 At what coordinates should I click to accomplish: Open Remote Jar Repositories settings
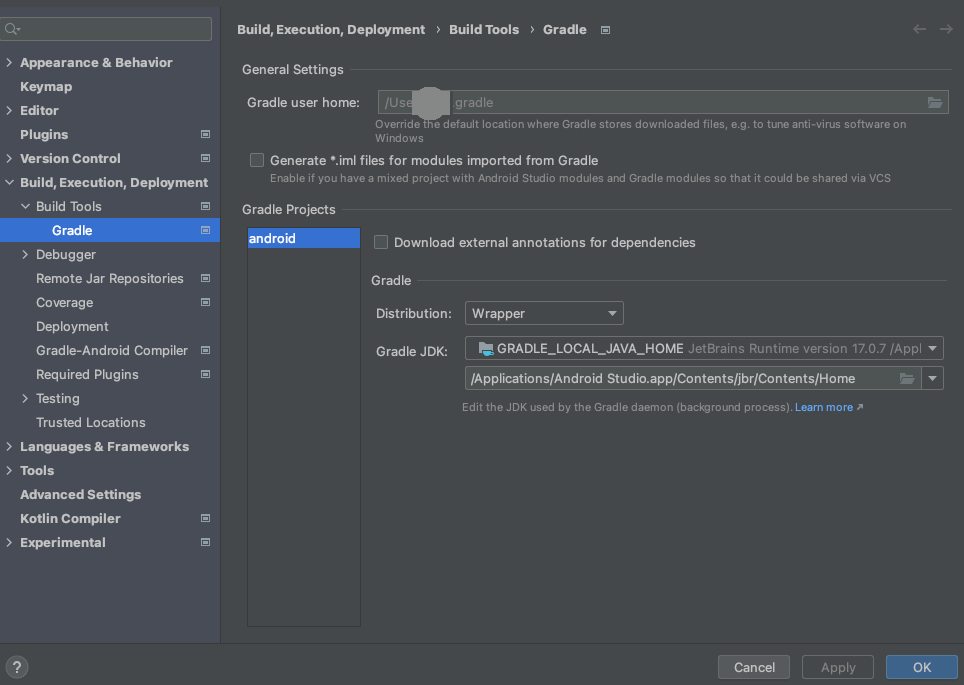click(x=109, y=279)
